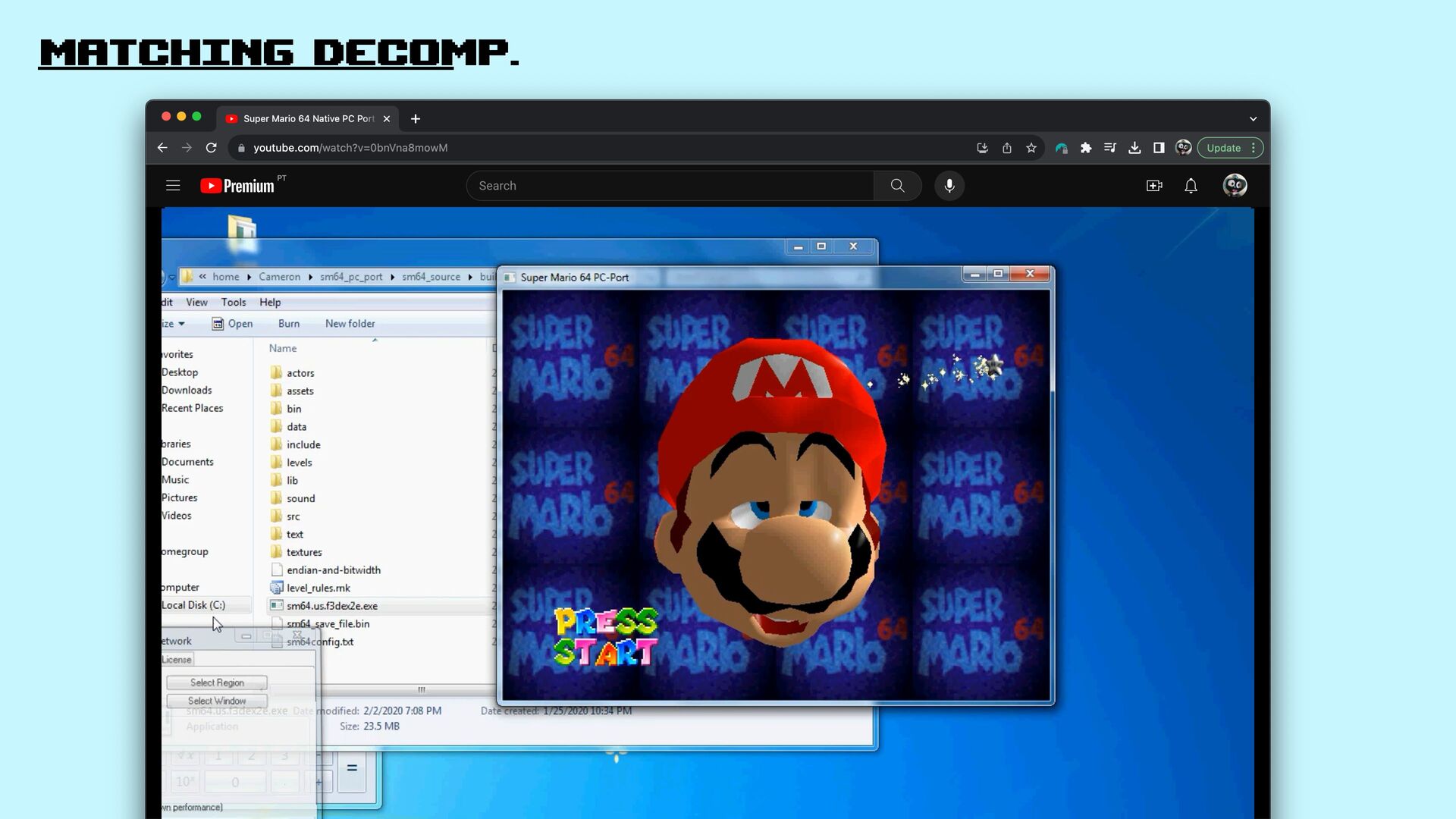Click the share page icon in address bar
The image size is (1456, 819).
(x=1007, y=148)
